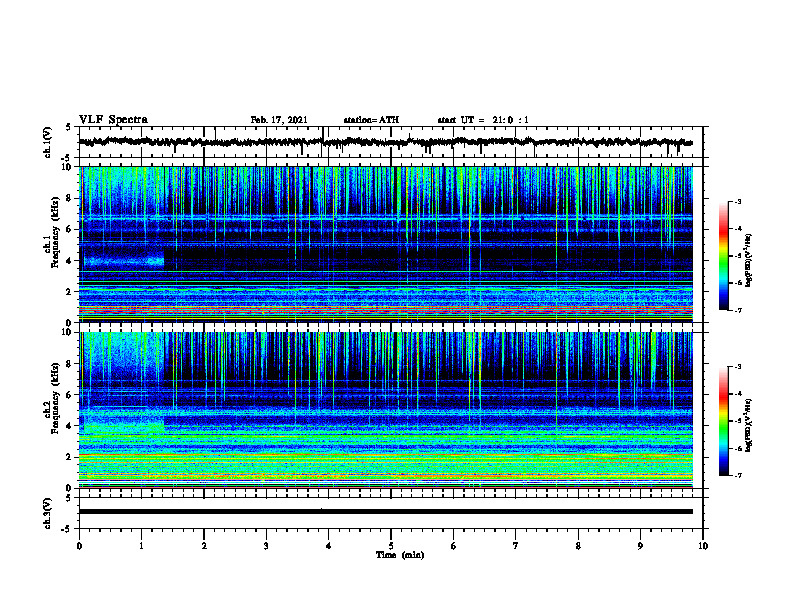Click time-axis tick label "3"
This screenshot has width=792, height=612.
[266, 546]
